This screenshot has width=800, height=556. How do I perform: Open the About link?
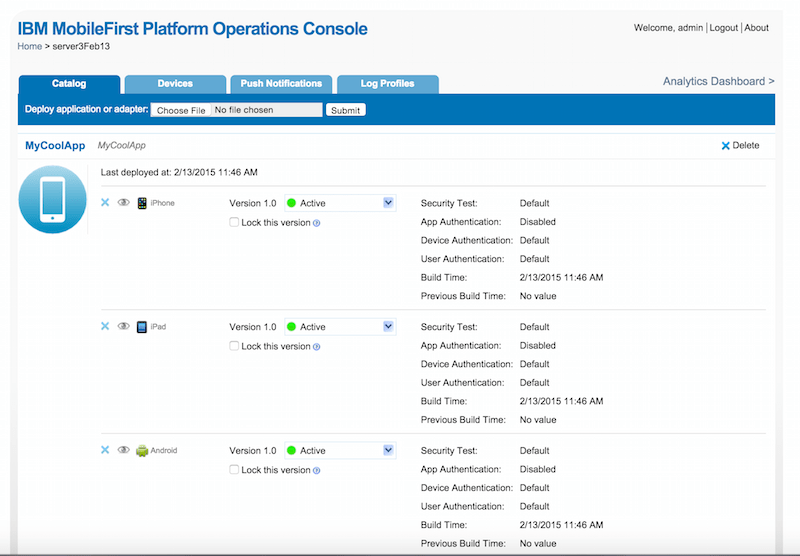[x=756, y=28]
